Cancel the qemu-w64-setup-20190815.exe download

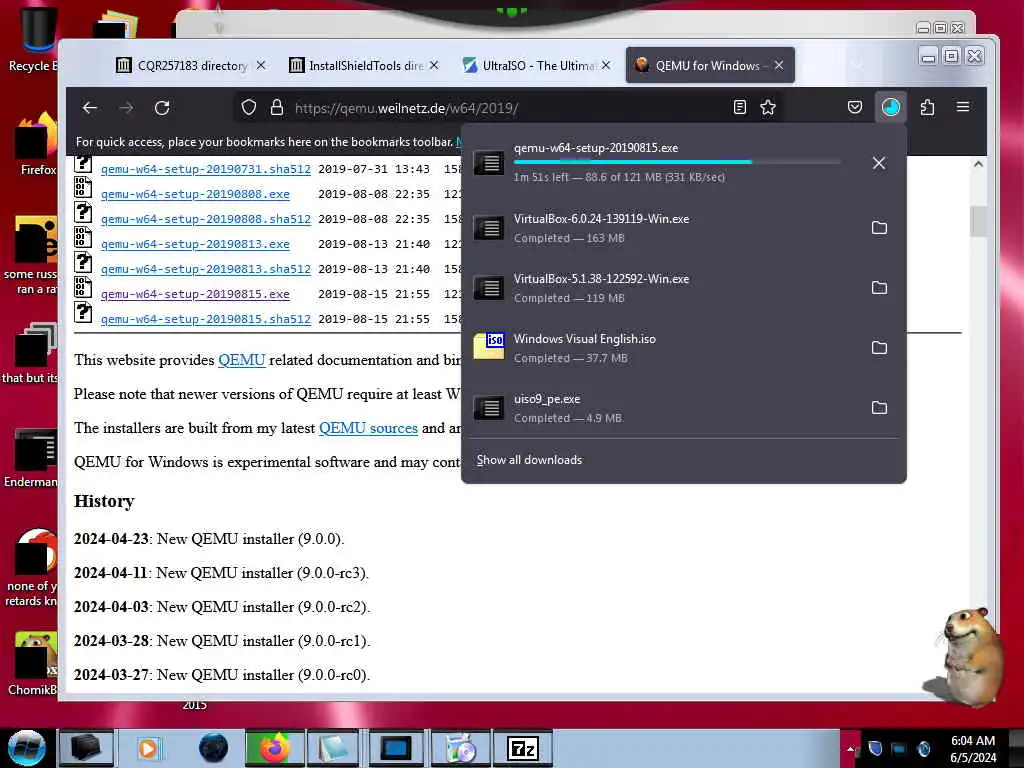point(879,163)
